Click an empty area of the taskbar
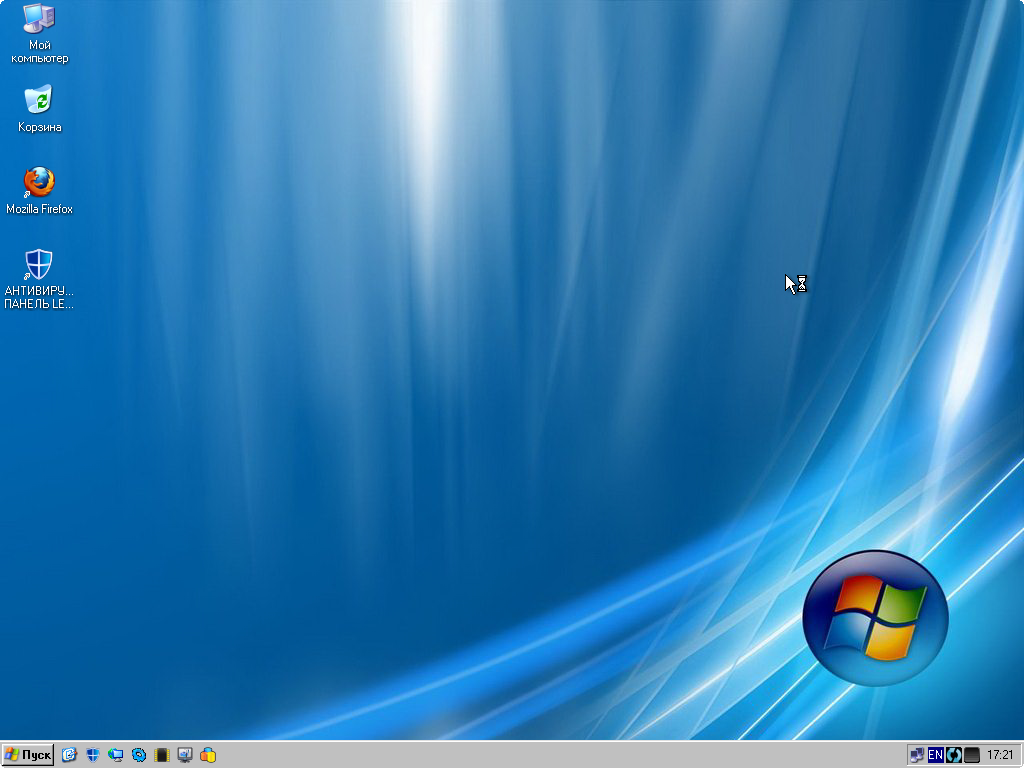This screenshot has width=1024, height=768. [x=550, y=755]
